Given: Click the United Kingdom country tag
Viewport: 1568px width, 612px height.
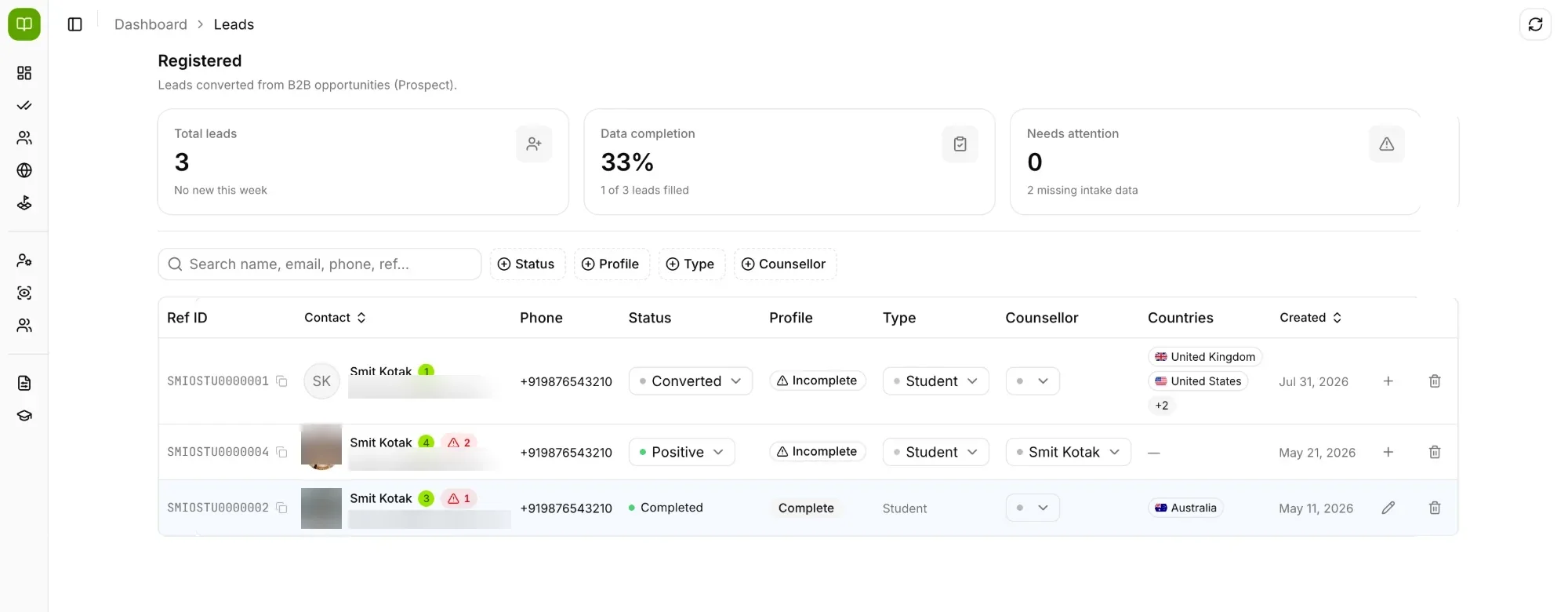Looking at the screenshot, I should click(x=1205, y=357).
